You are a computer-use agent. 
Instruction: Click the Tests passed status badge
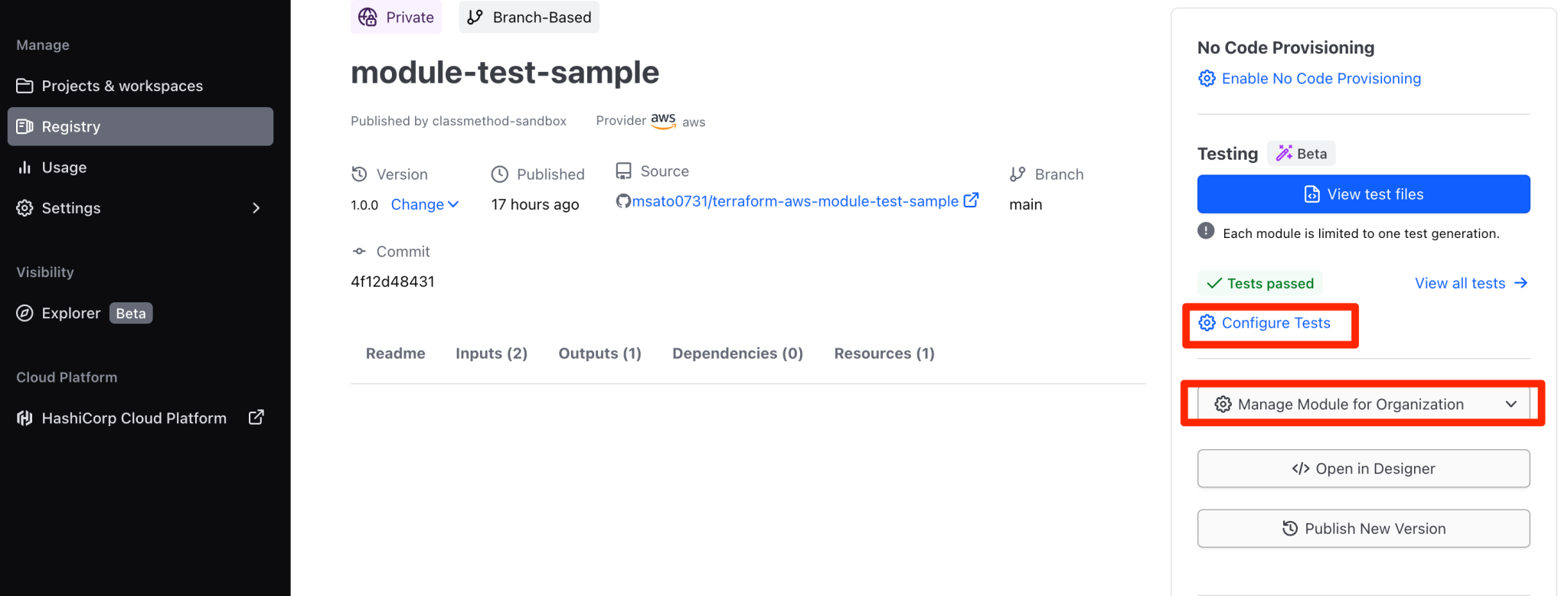click(x=1259, y=282)
